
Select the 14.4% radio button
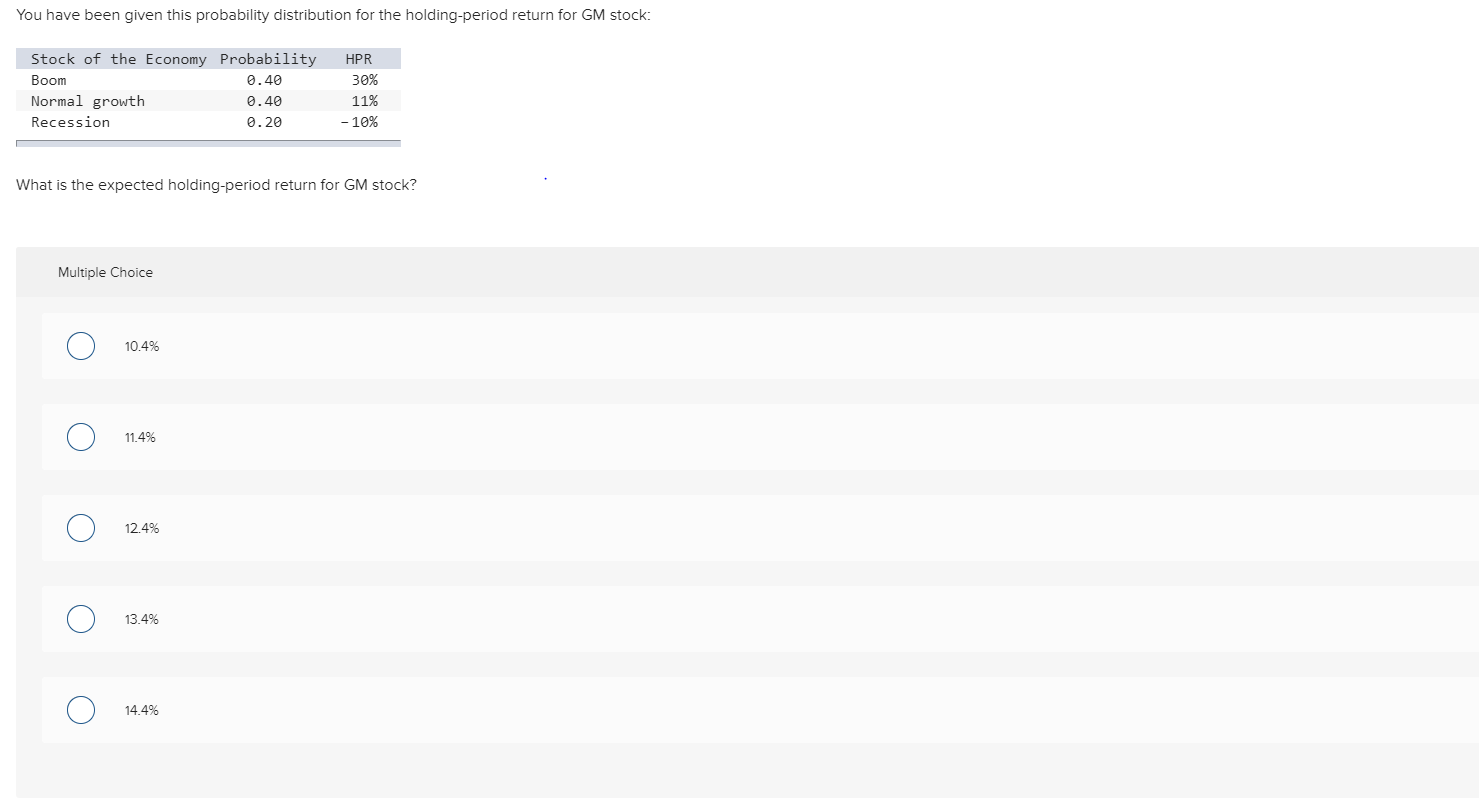point(81,709)
